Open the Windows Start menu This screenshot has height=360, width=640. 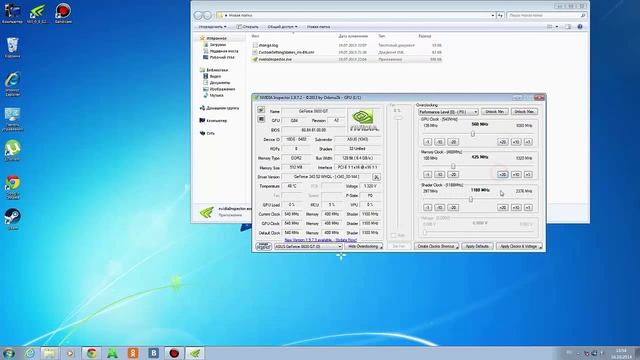tap(9, 353)
